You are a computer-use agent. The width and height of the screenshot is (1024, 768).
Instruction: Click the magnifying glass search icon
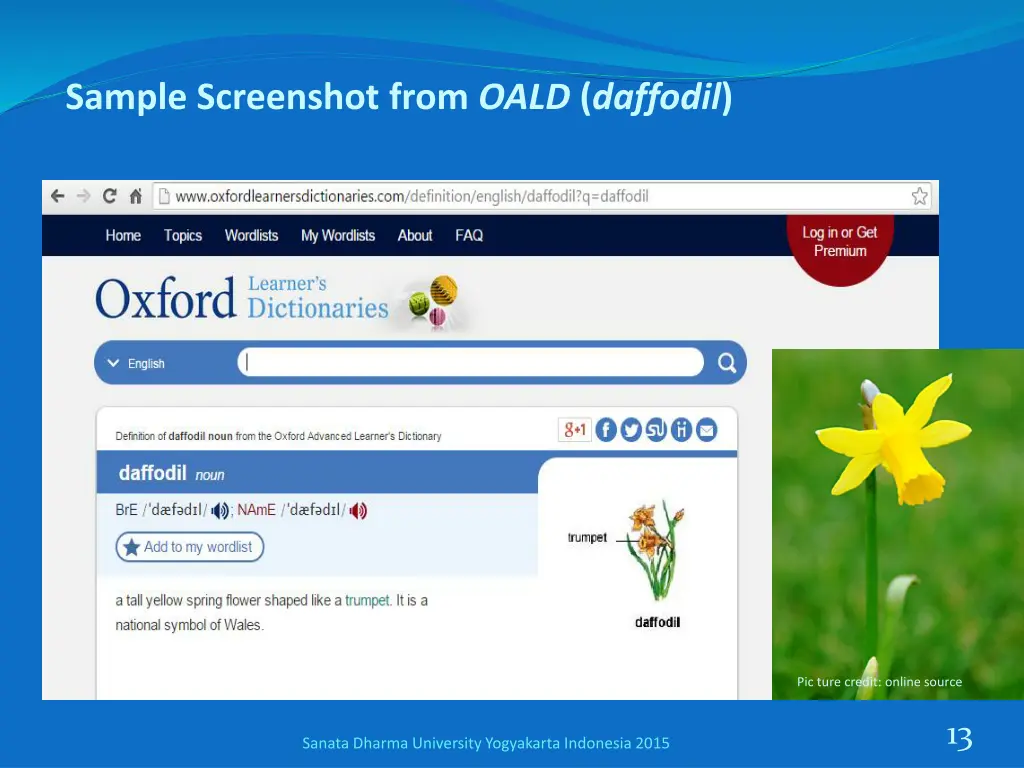(726, 362)
